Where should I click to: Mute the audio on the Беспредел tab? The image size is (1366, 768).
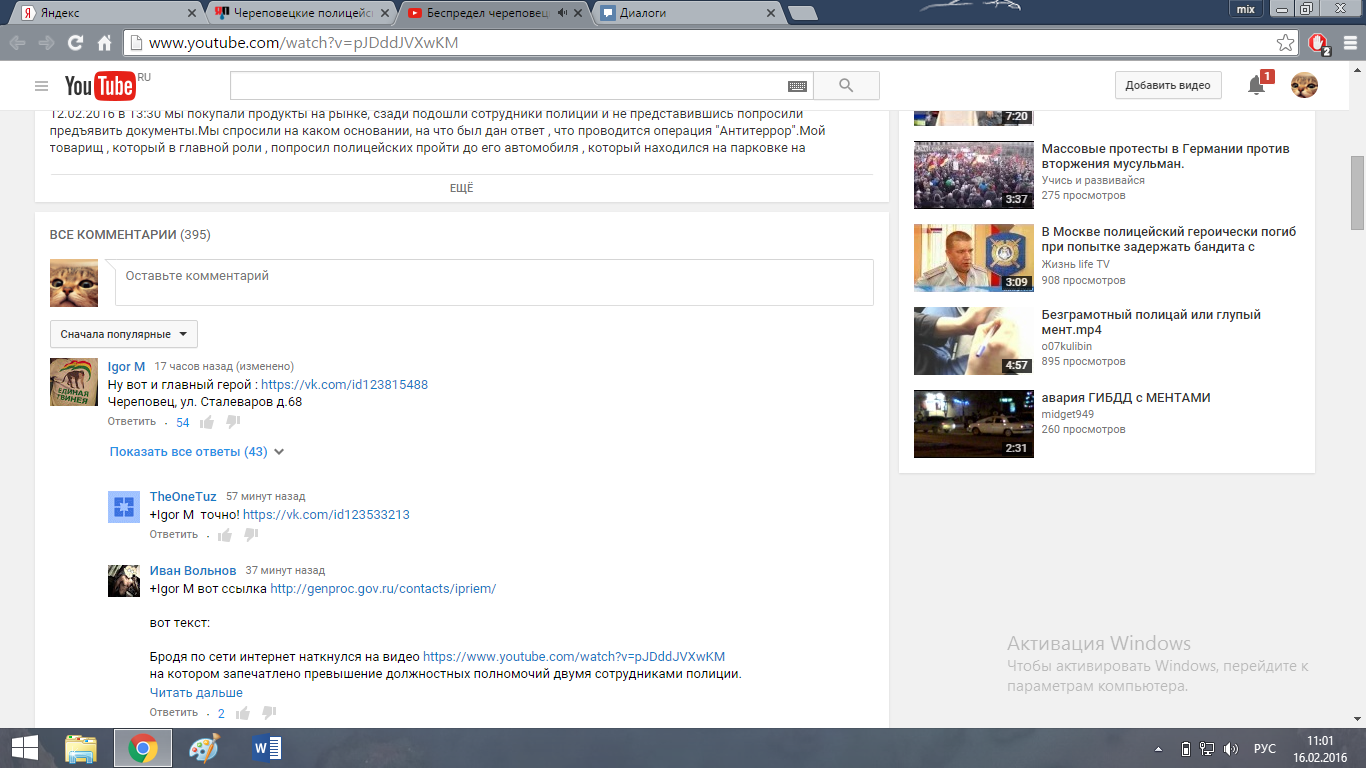[563, 13]
